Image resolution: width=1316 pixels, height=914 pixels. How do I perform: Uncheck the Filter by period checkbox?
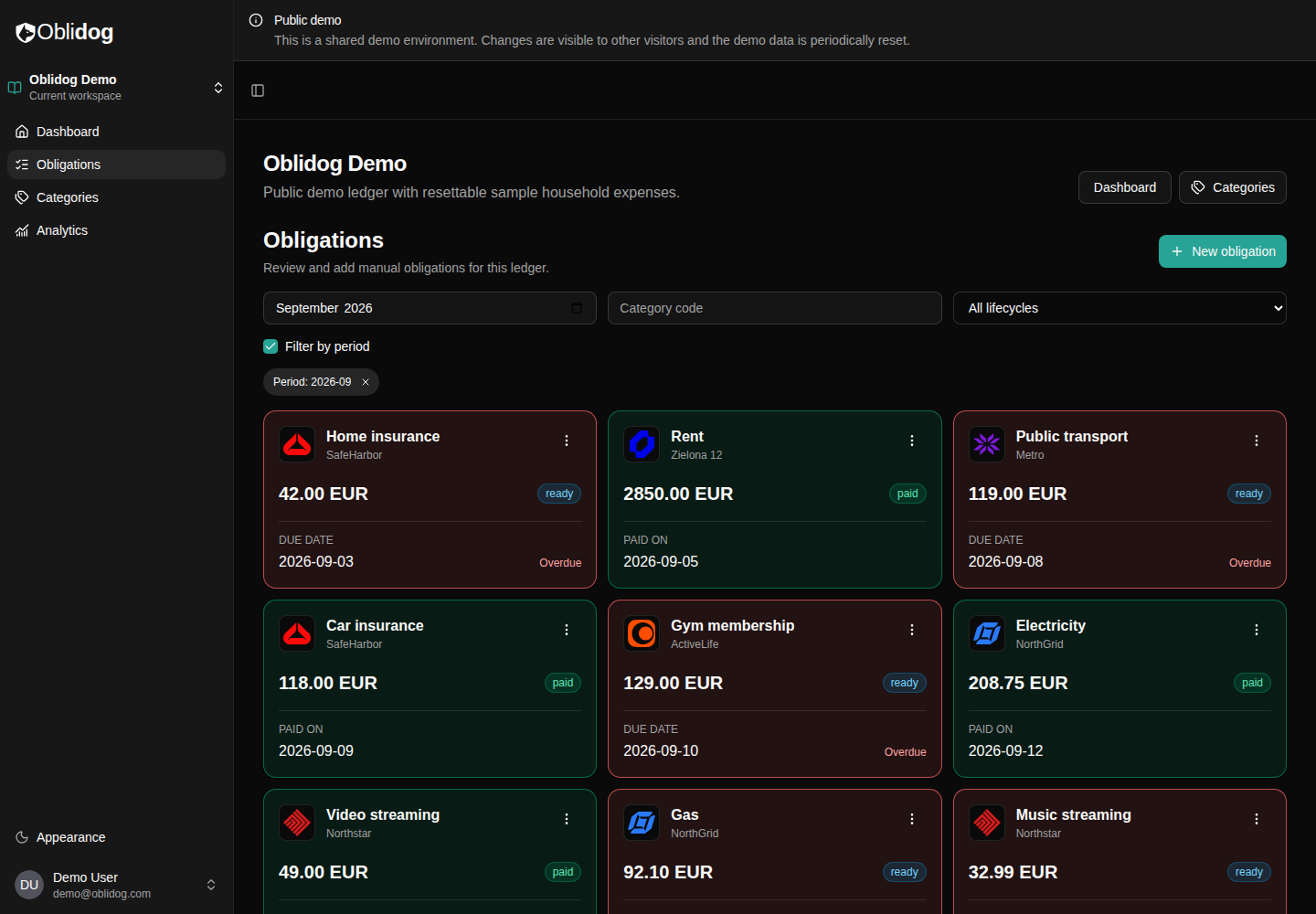point(271,346)
